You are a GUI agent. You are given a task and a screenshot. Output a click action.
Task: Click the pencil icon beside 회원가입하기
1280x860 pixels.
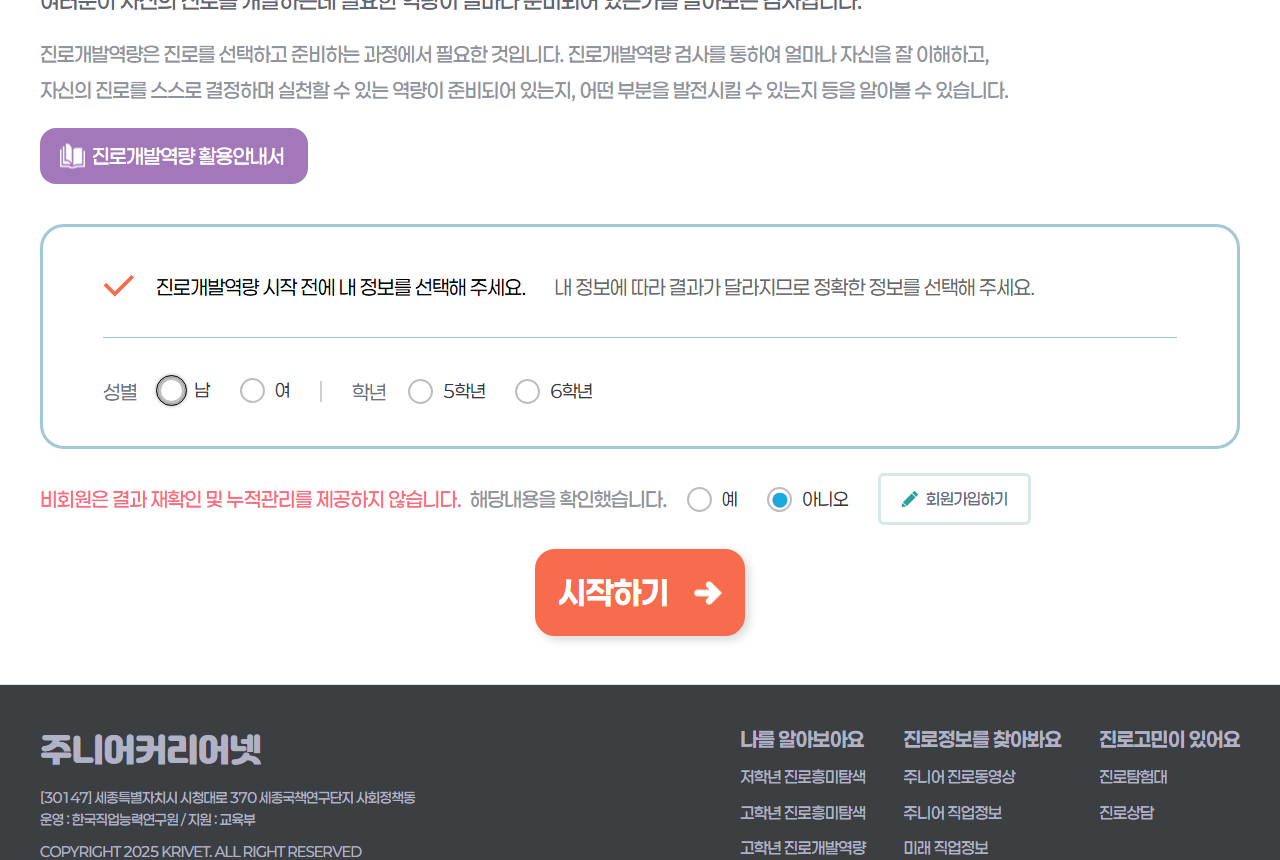909,499
